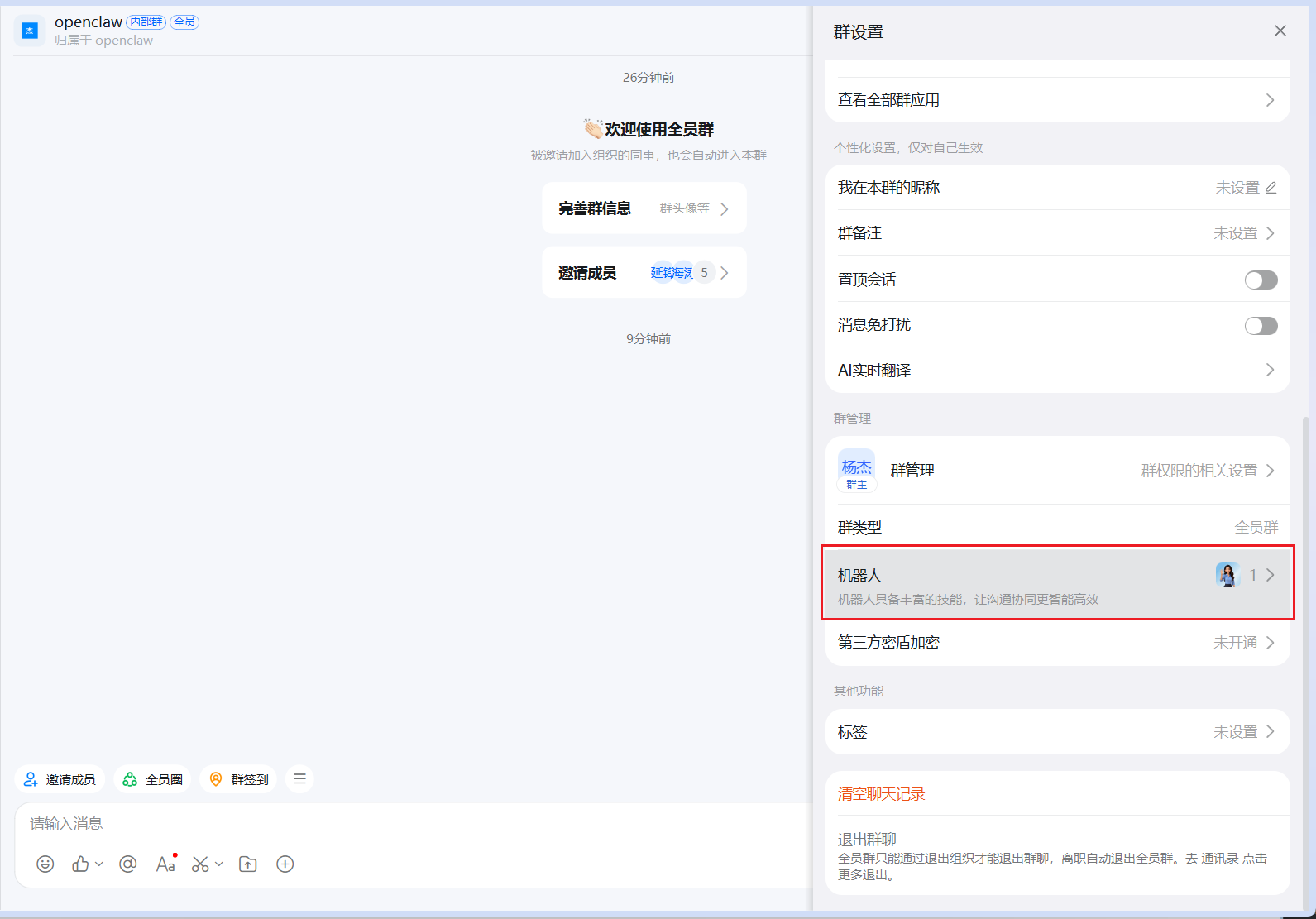Click the thumbs-up quick reaction icon
This screenshot has width=1316, height=919.
tap(80, 864)
